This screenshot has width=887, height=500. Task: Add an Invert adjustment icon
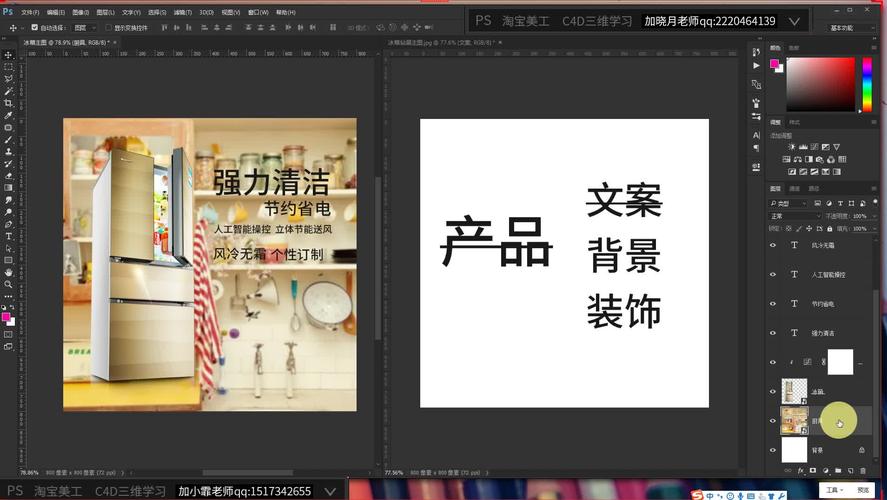pos(792,172)
